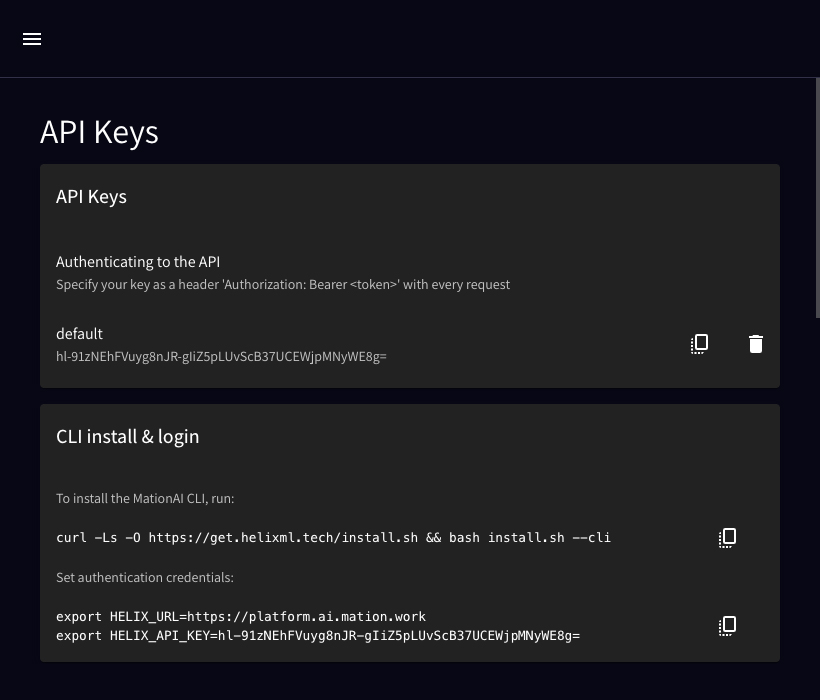Click 'To install the MationAI CLI' text
The width and height of the screenshot is (820, 700).
[x=145, y=498]
